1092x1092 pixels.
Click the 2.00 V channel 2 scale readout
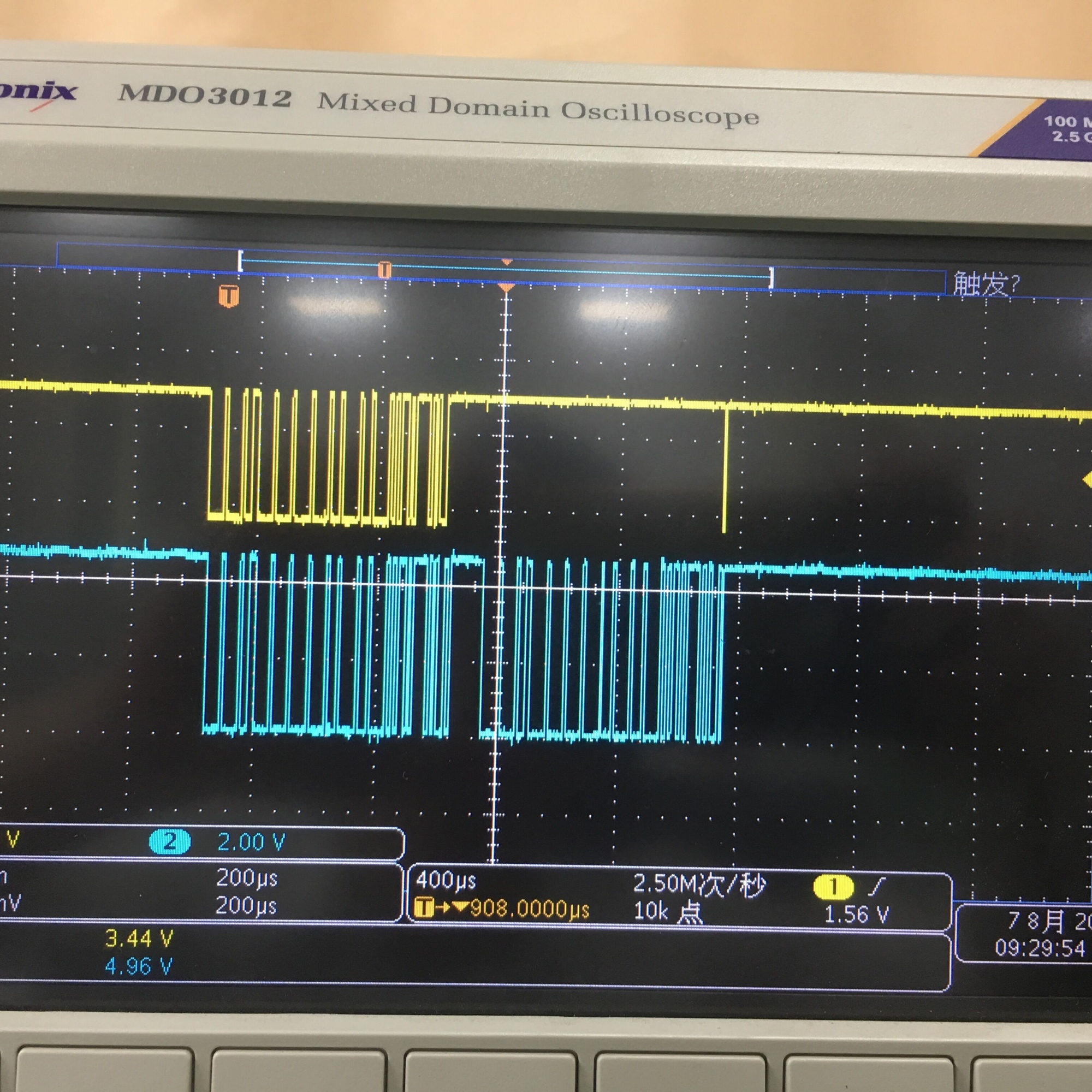pyautogui.click(x=251, y=842)
